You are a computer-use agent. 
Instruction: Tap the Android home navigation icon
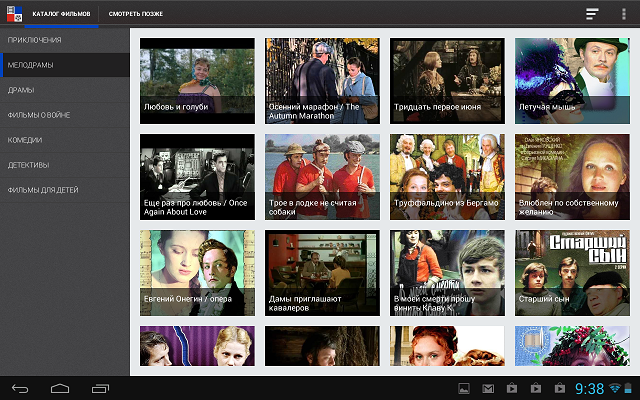coord(60,389)
